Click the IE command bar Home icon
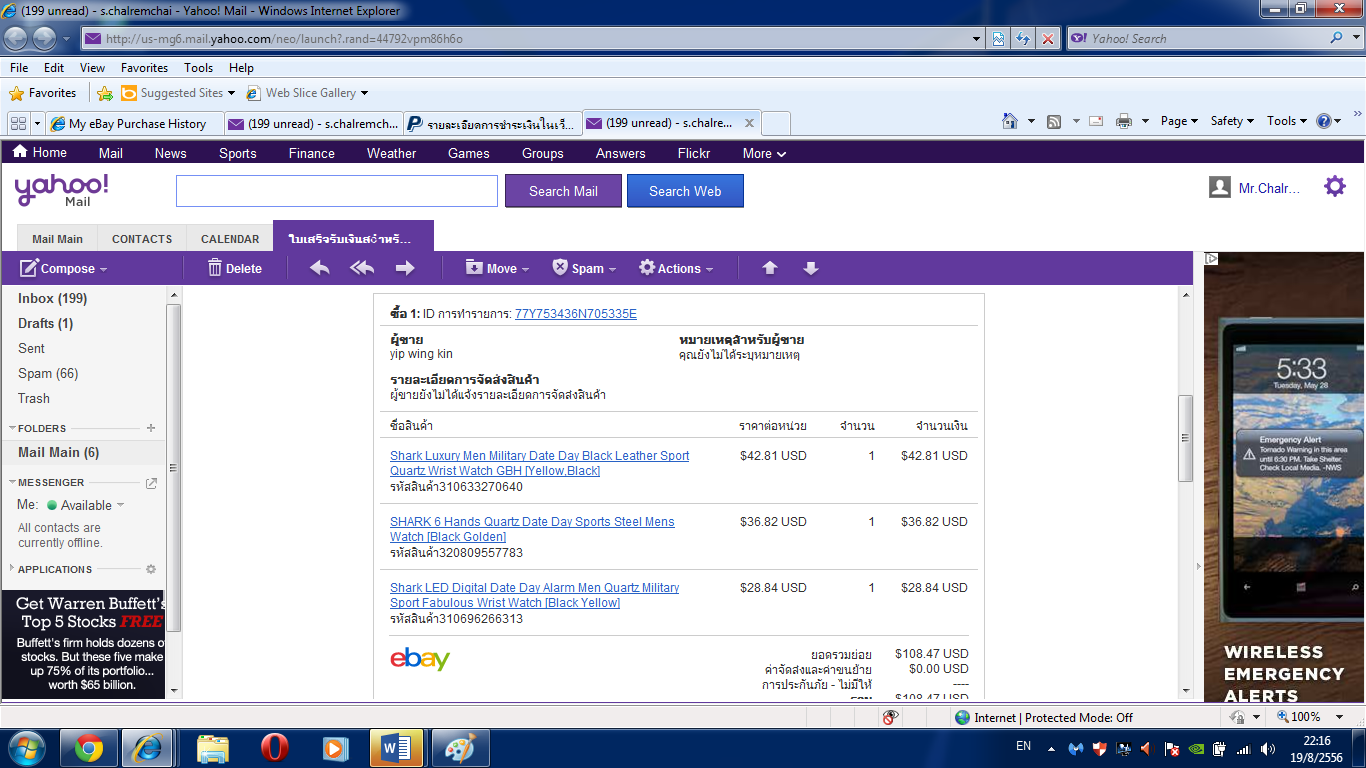 pyautogui.click(x=1010, y=121)
